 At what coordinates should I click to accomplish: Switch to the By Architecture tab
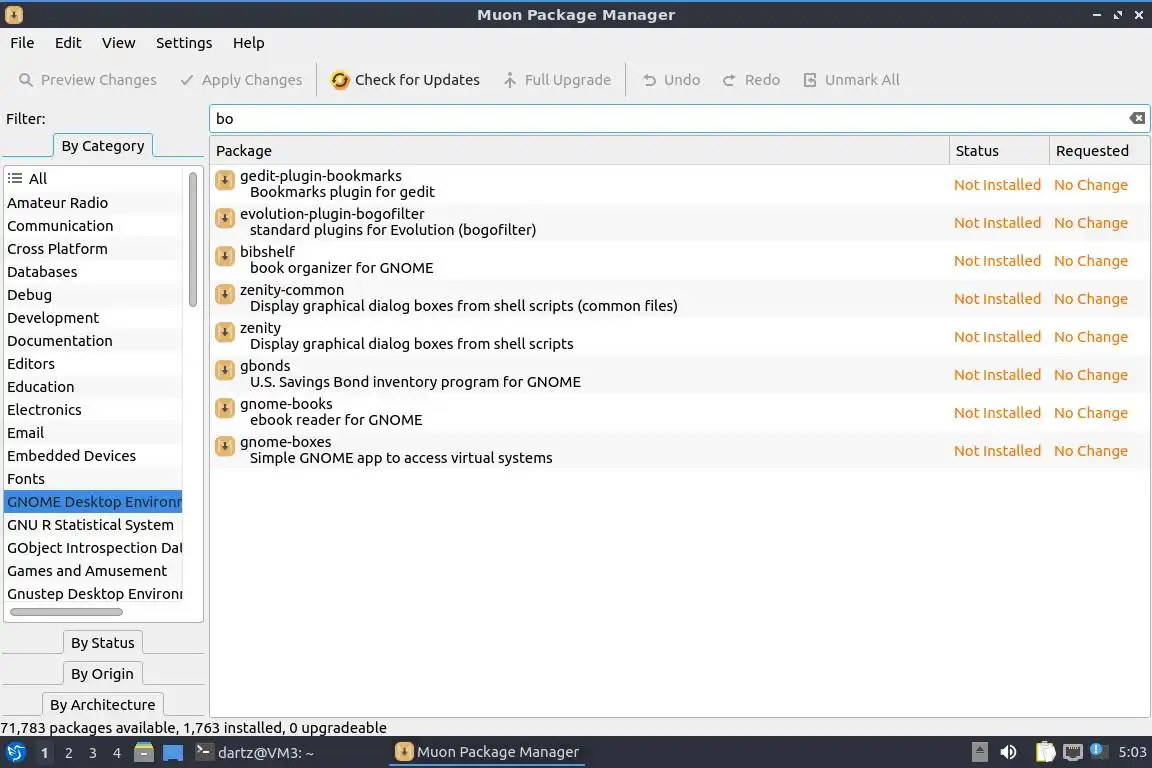[x=103, y=704]
